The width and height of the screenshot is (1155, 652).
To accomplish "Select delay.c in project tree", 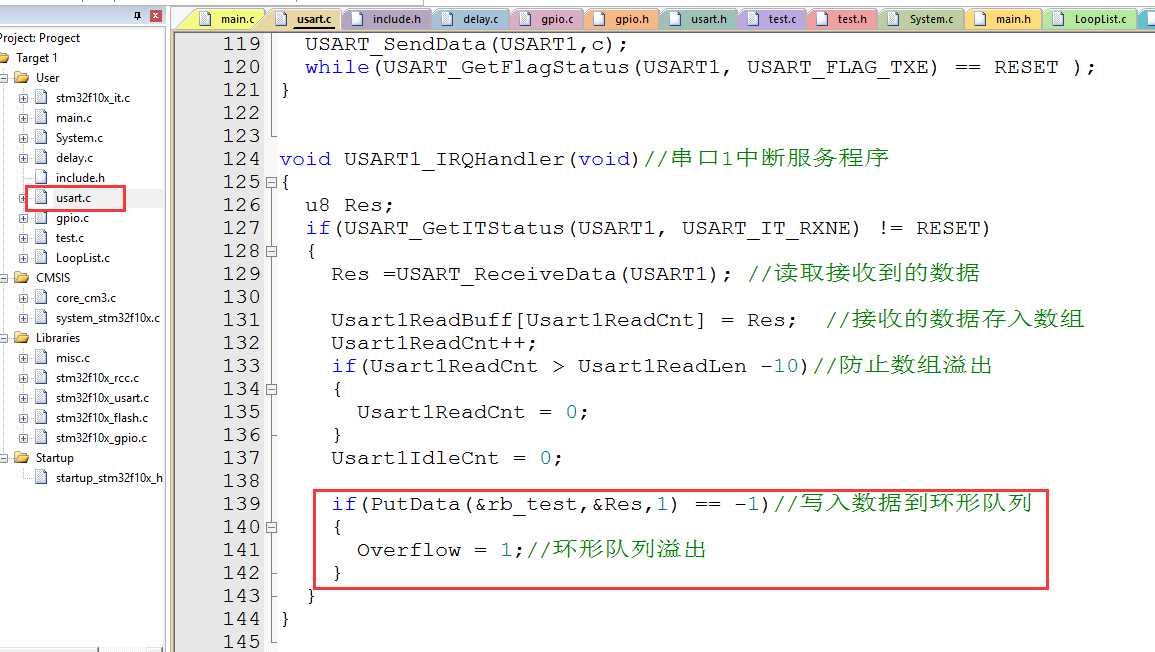I will point(74,158).
